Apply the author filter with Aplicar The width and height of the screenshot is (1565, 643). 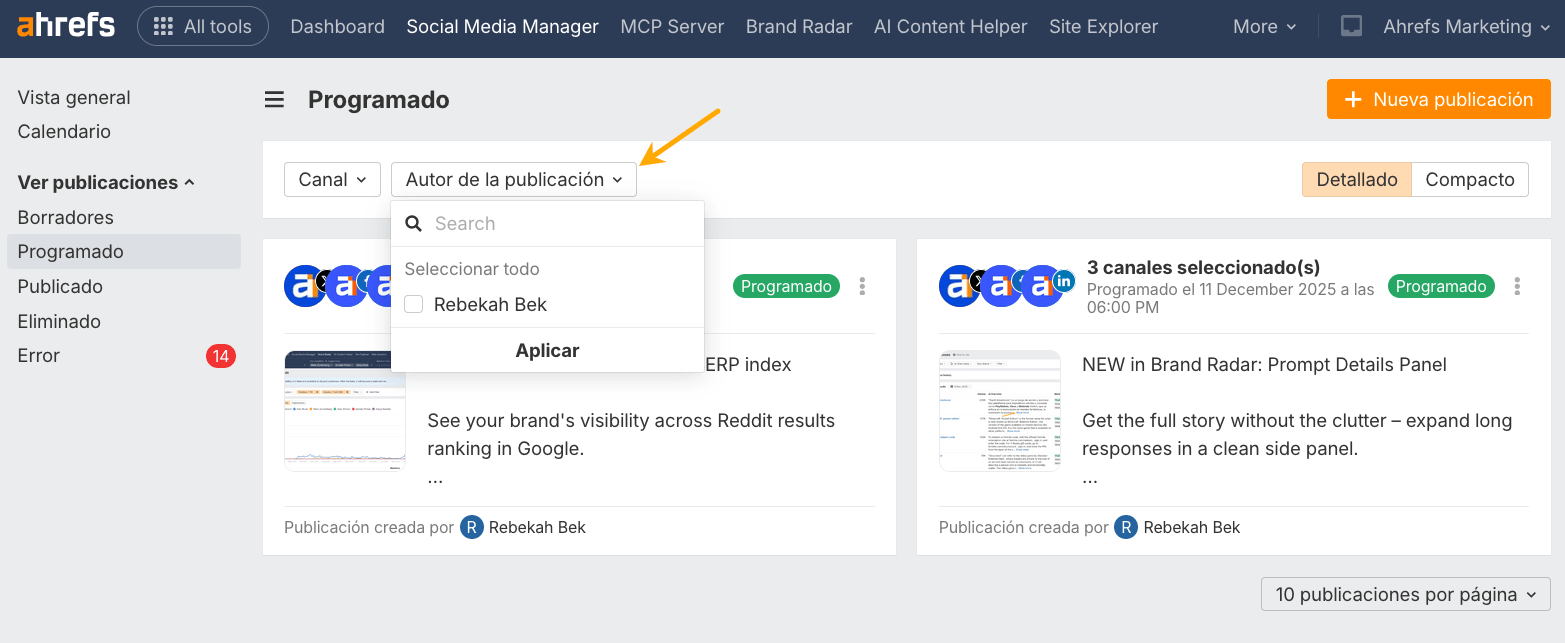click(x=547, y=350)
